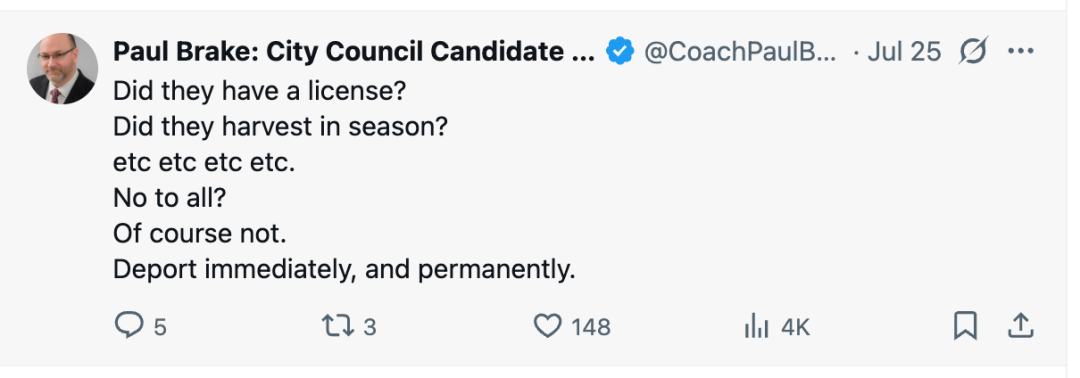Click the 'etc etc etc etc.' text line
The height and width of the screenshot is (378, 1080).
[204, 162]
